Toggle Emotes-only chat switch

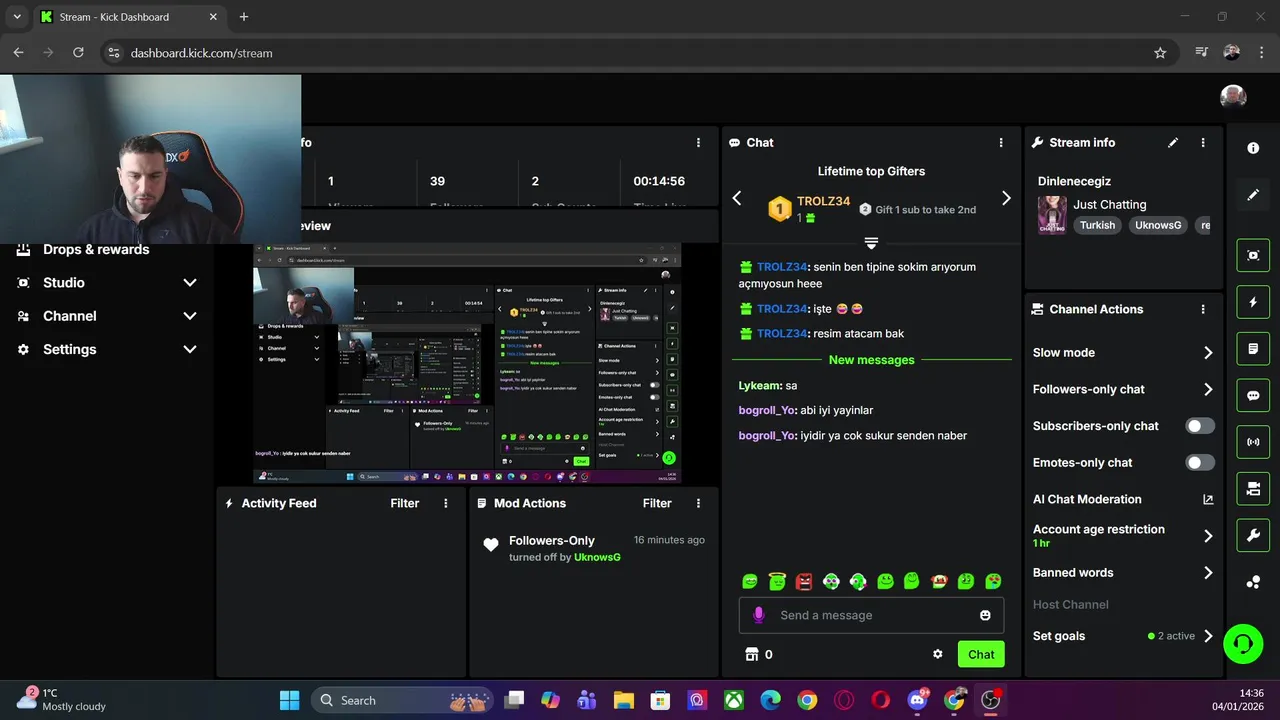point(1200,463)
